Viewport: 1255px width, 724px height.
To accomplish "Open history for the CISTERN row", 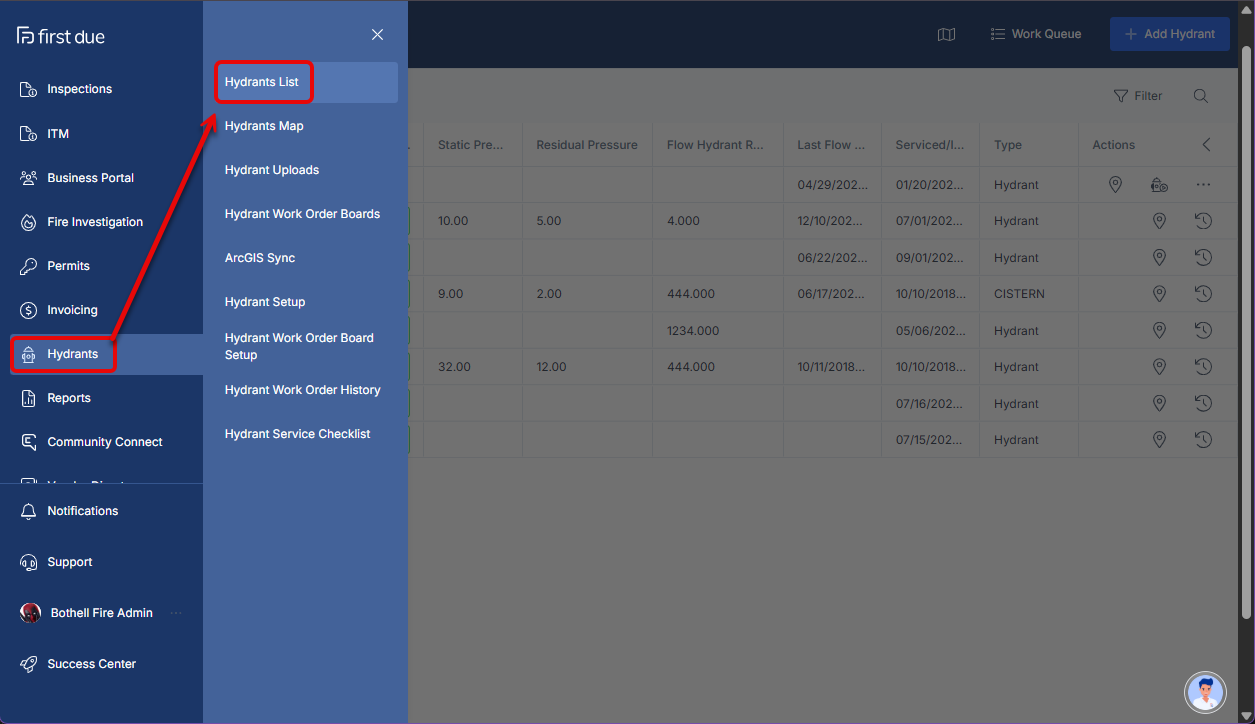I will [1203, 294].
